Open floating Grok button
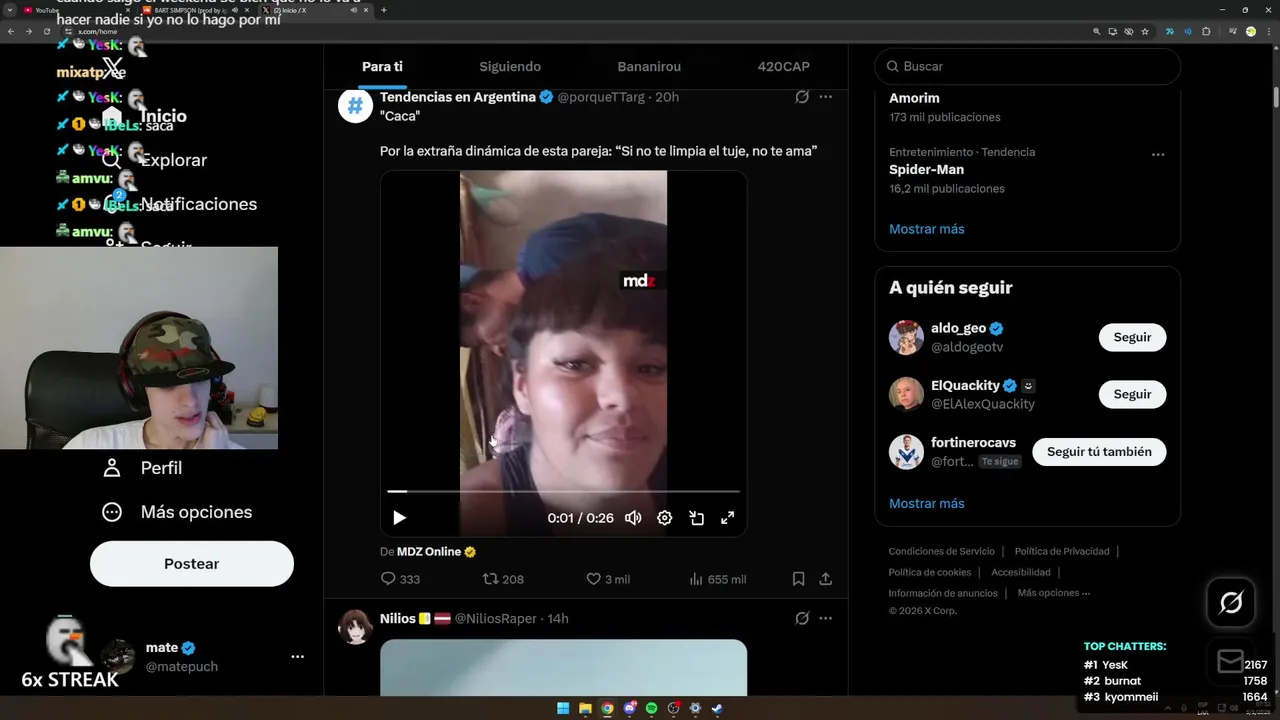 point(1231,603)
